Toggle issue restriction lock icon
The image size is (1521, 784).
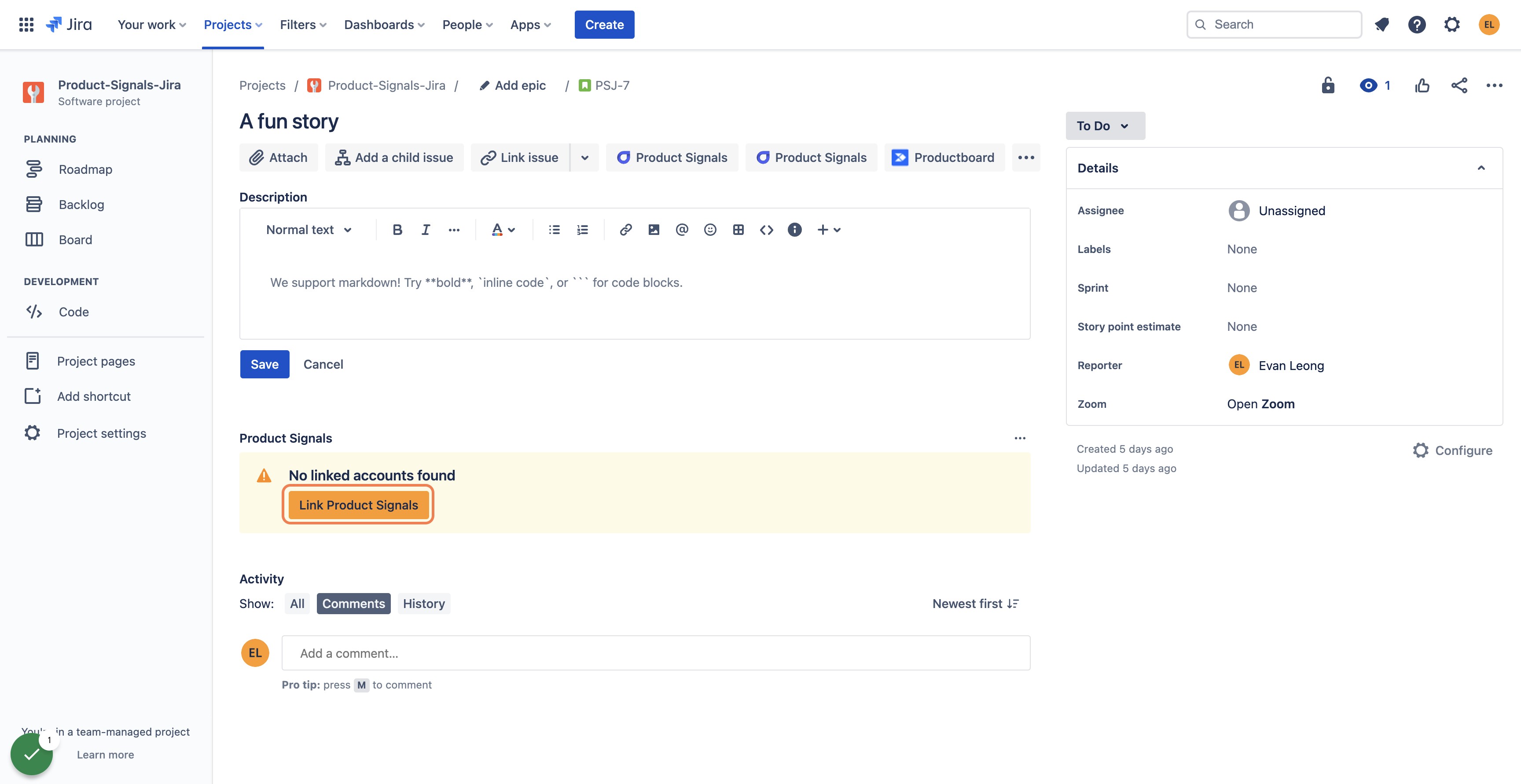1328,86
